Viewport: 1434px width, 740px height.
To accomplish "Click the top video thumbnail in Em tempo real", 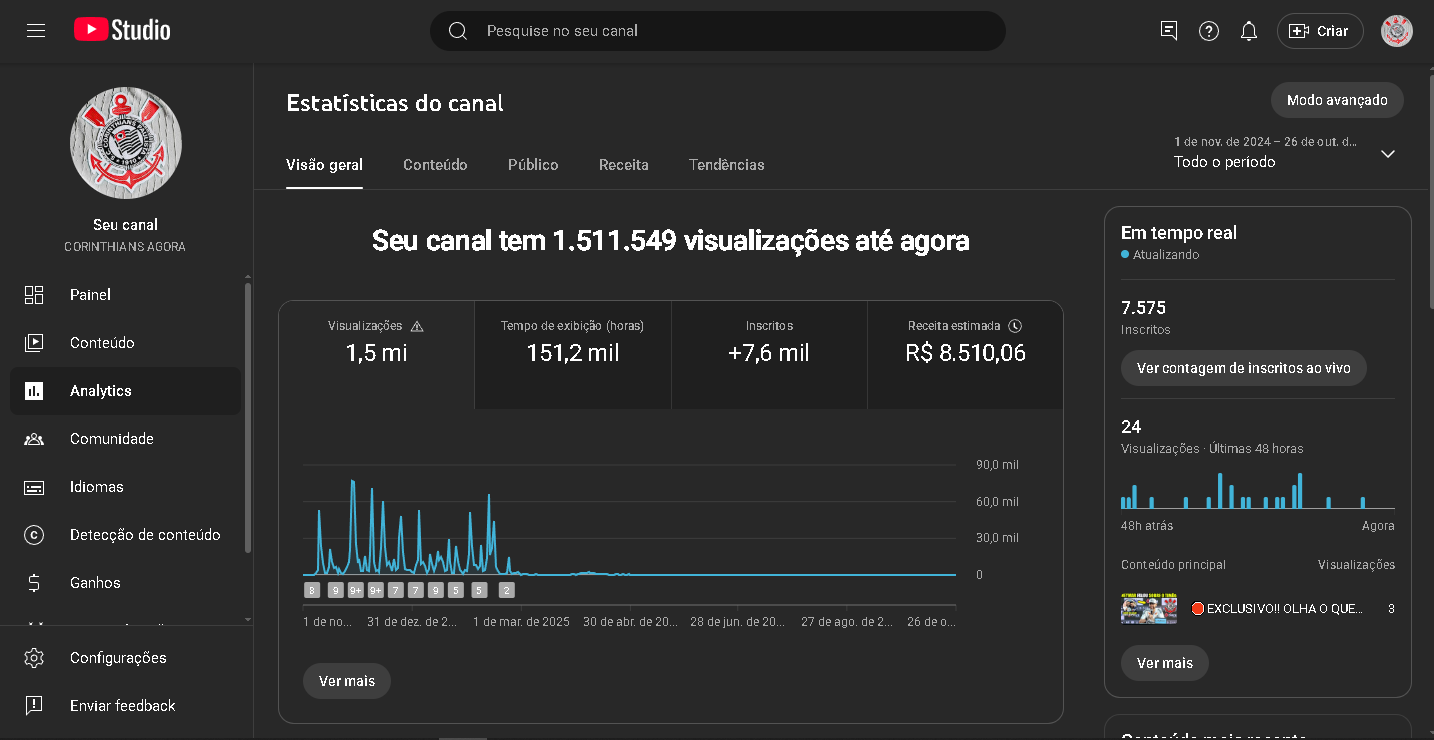I will (x=1149, y=608).
